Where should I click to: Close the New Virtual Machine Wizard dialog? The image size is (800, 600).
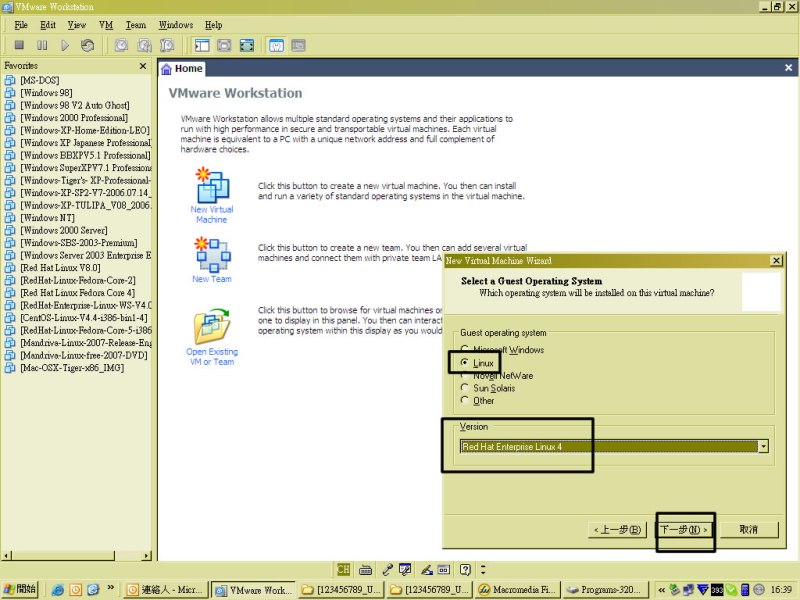pyautogui.click(x=776, y=261)
